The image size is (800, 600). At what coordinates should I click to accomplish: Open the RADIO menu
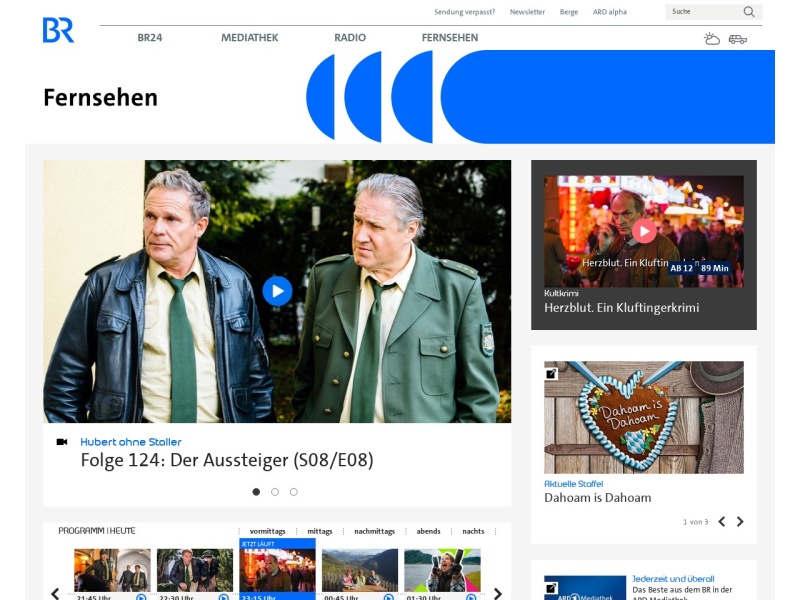click(x=350, y=38)
